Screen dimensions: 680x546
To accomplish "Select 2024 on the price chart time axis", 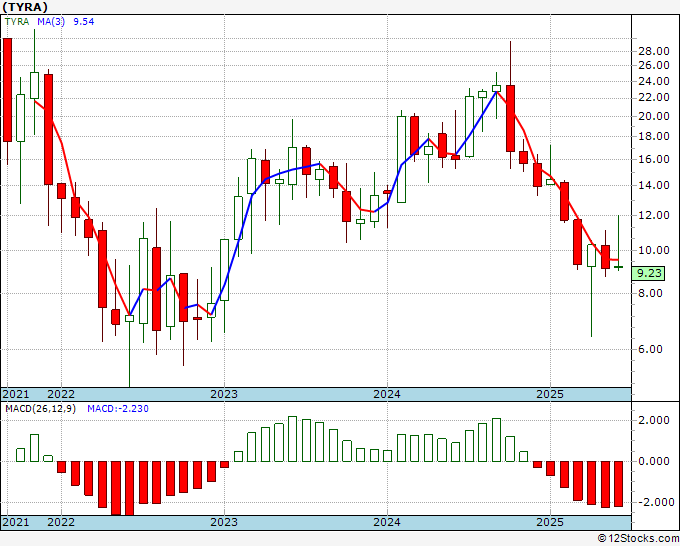I will coord(387,395).
